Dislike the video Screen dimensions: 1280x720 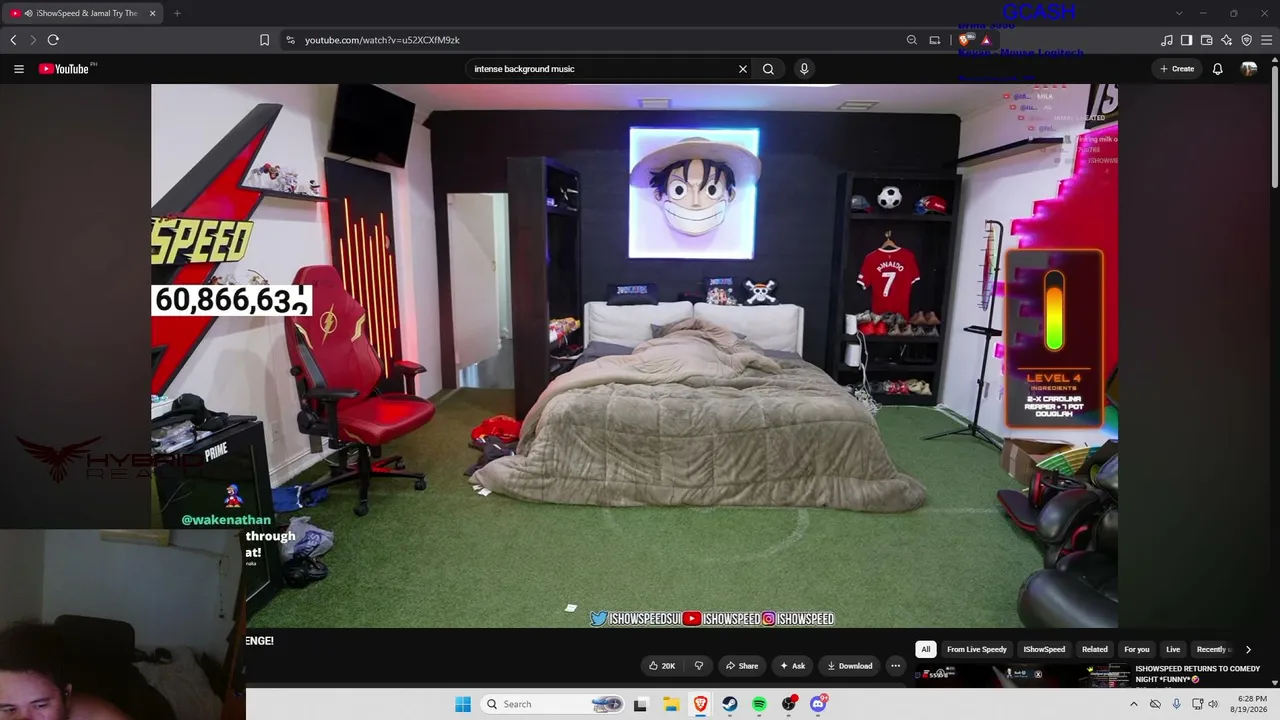coord(699,666)
